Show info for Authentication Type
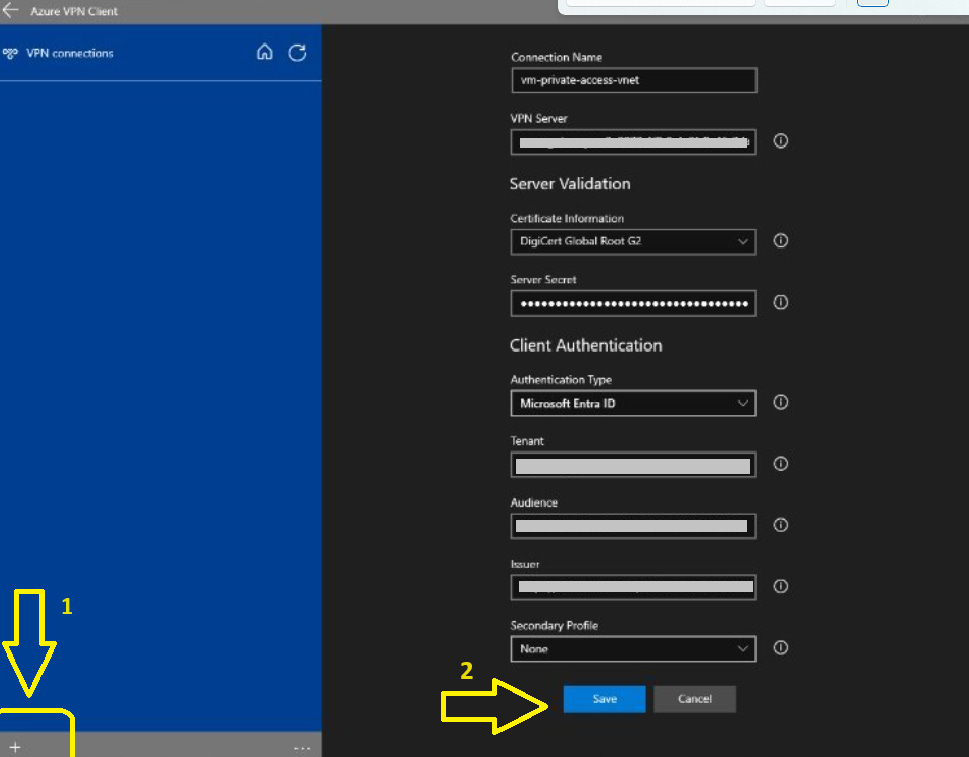 click(781, 402)
